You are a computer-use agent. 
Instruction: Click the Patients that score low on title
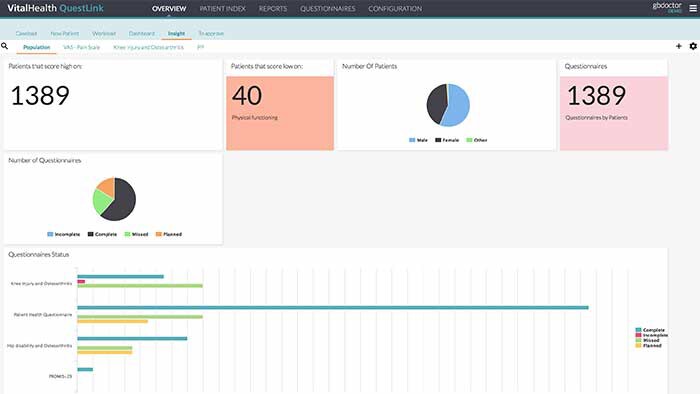point(267,66)
